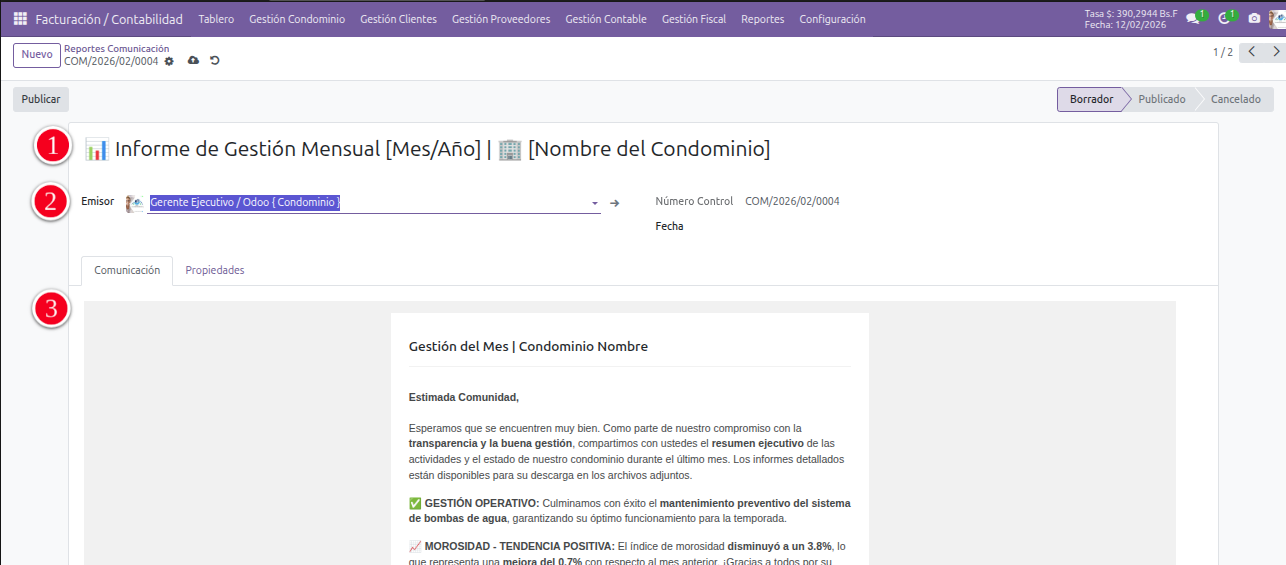
Task: Open the user avatar menu
Action: pos(1277,18)
